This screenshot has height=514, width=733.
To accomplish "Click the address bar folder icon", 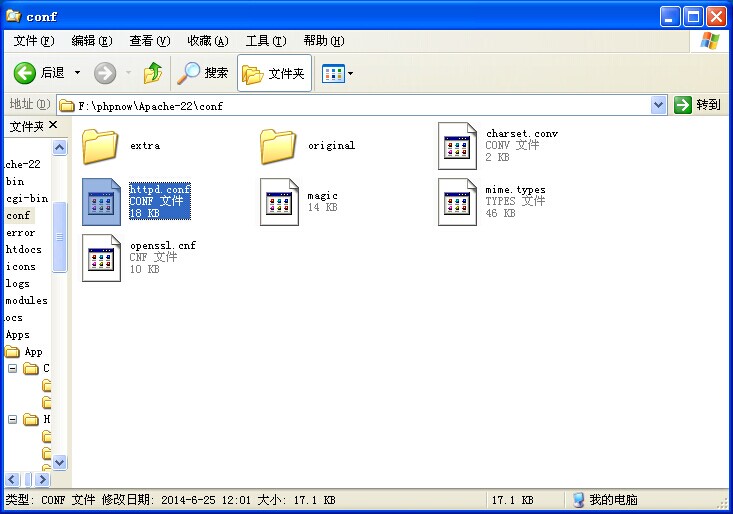I will [67, 106].
